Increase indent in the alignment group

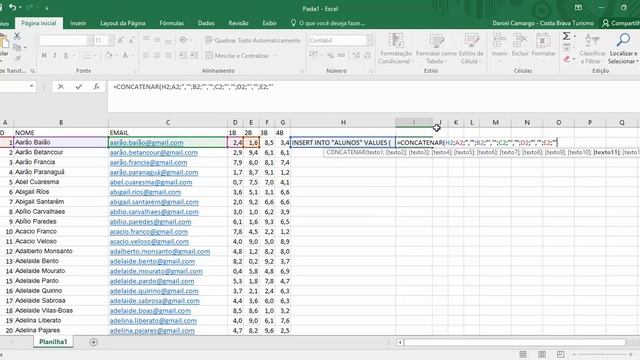point(194,56)
